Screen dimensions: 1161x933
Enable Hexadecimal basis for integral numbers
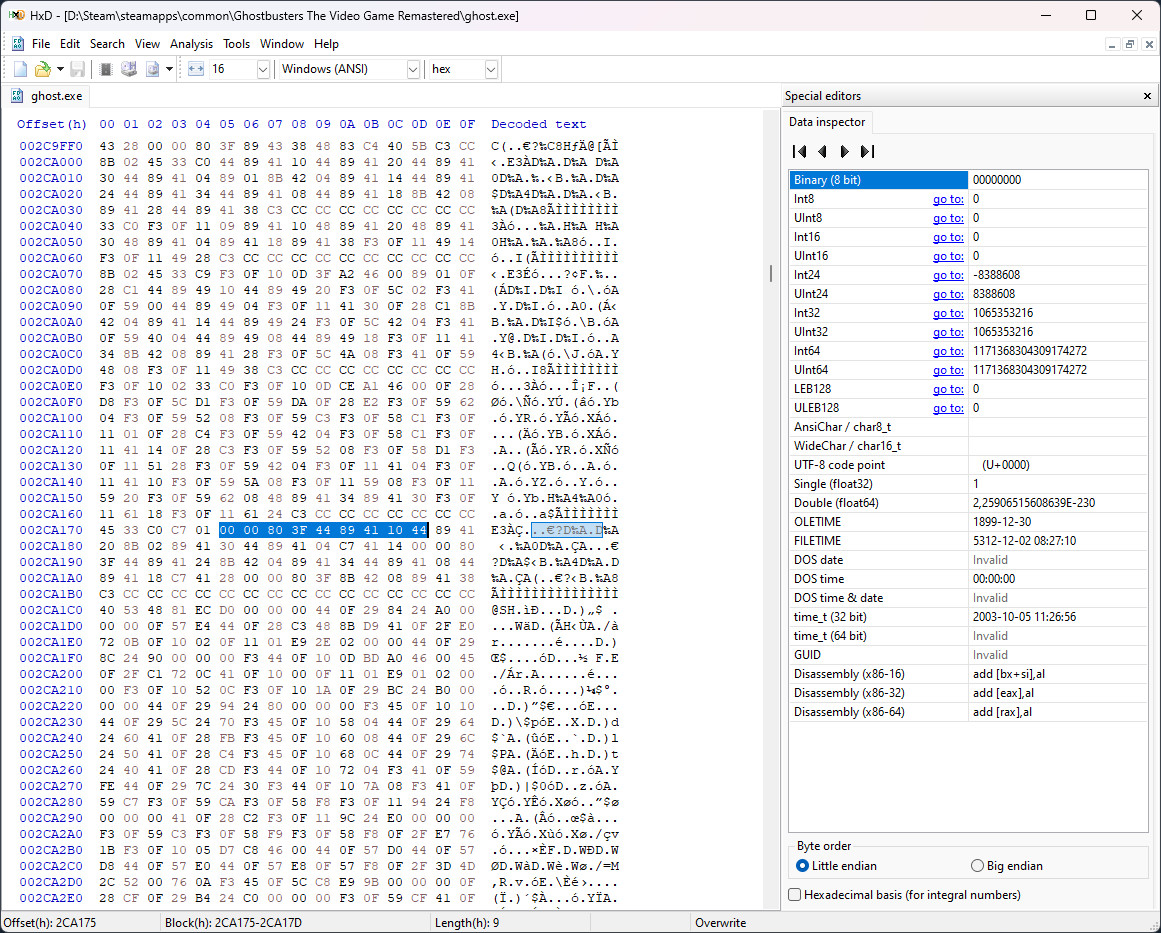[905, 894]
